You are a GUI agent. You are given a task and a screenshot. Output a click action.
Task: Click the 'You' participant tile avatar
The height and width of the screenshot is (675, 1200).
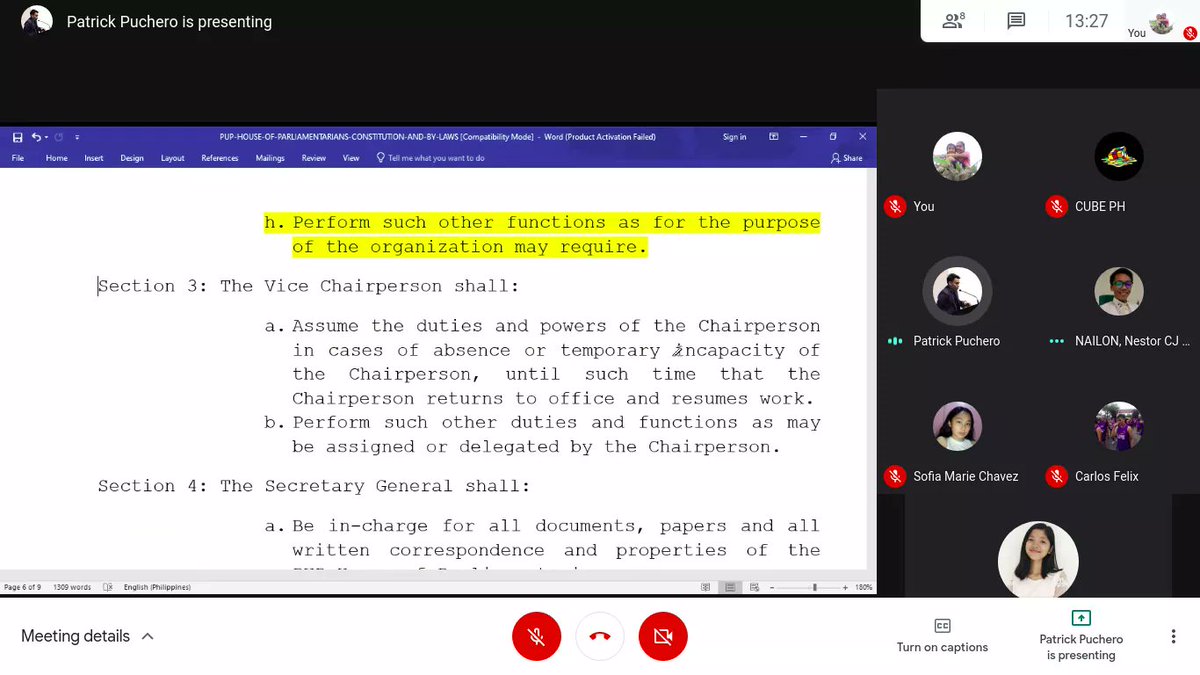957,157
